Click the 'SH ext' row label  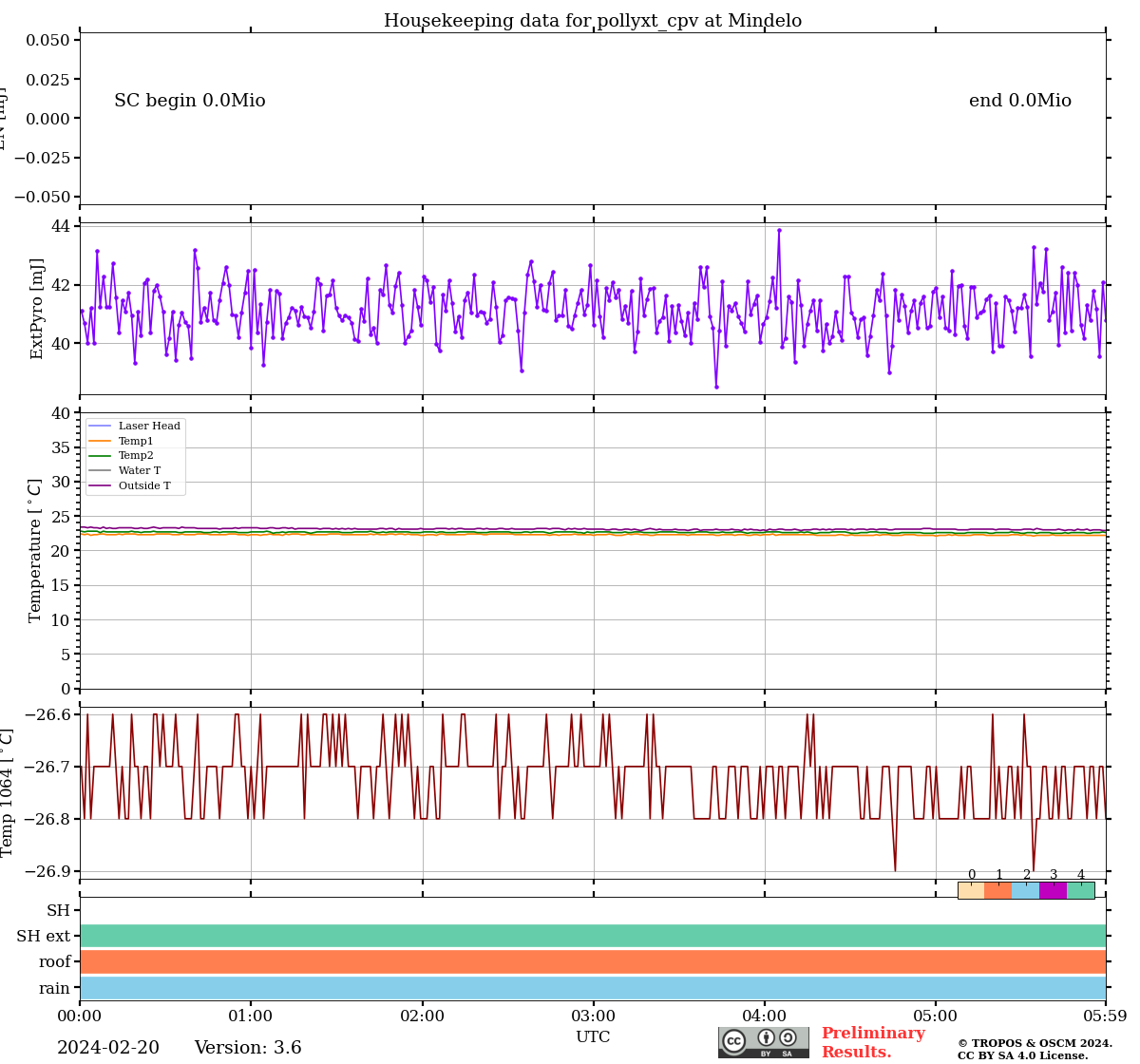[44, 937]
